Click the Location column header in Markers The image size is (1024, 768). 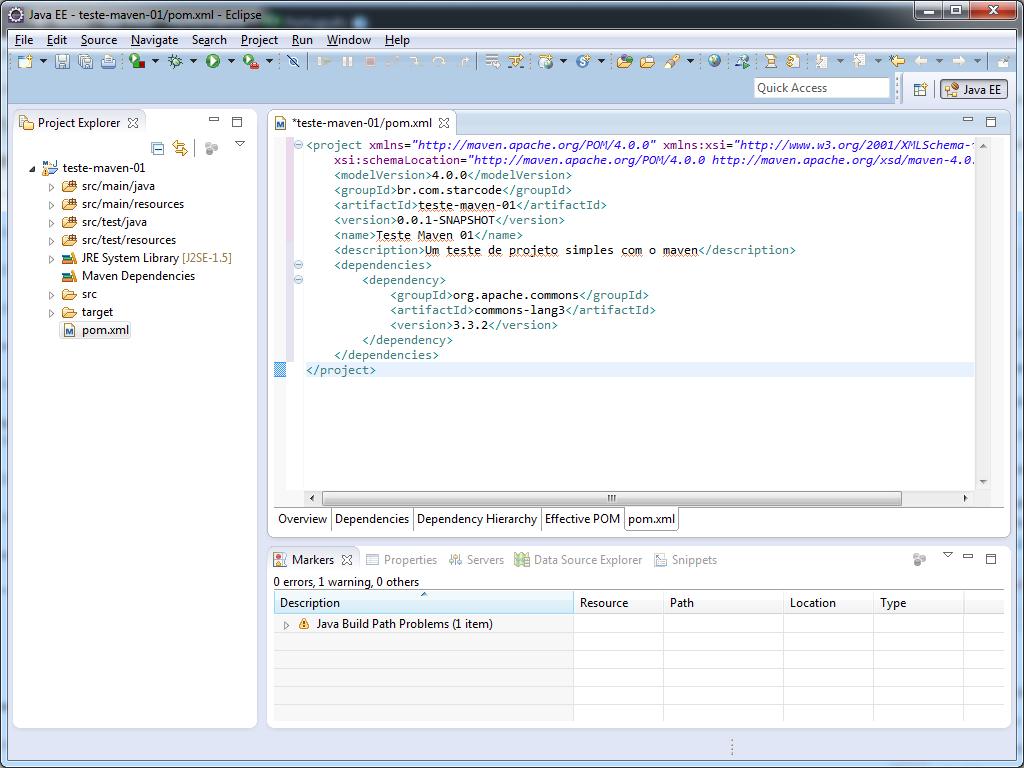[x=828, y=603]
